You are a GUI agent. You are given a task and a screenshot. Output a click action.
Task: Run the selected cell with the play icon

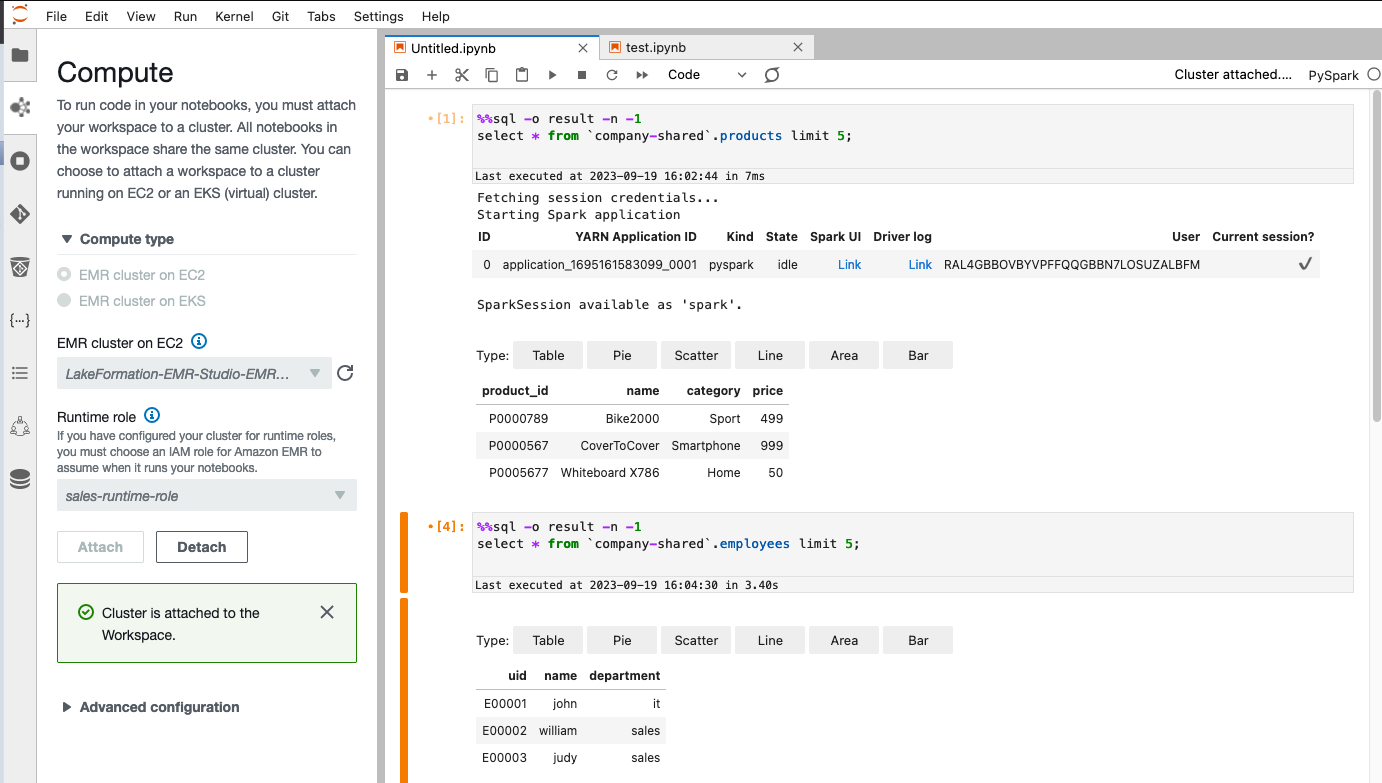point(552,74)
